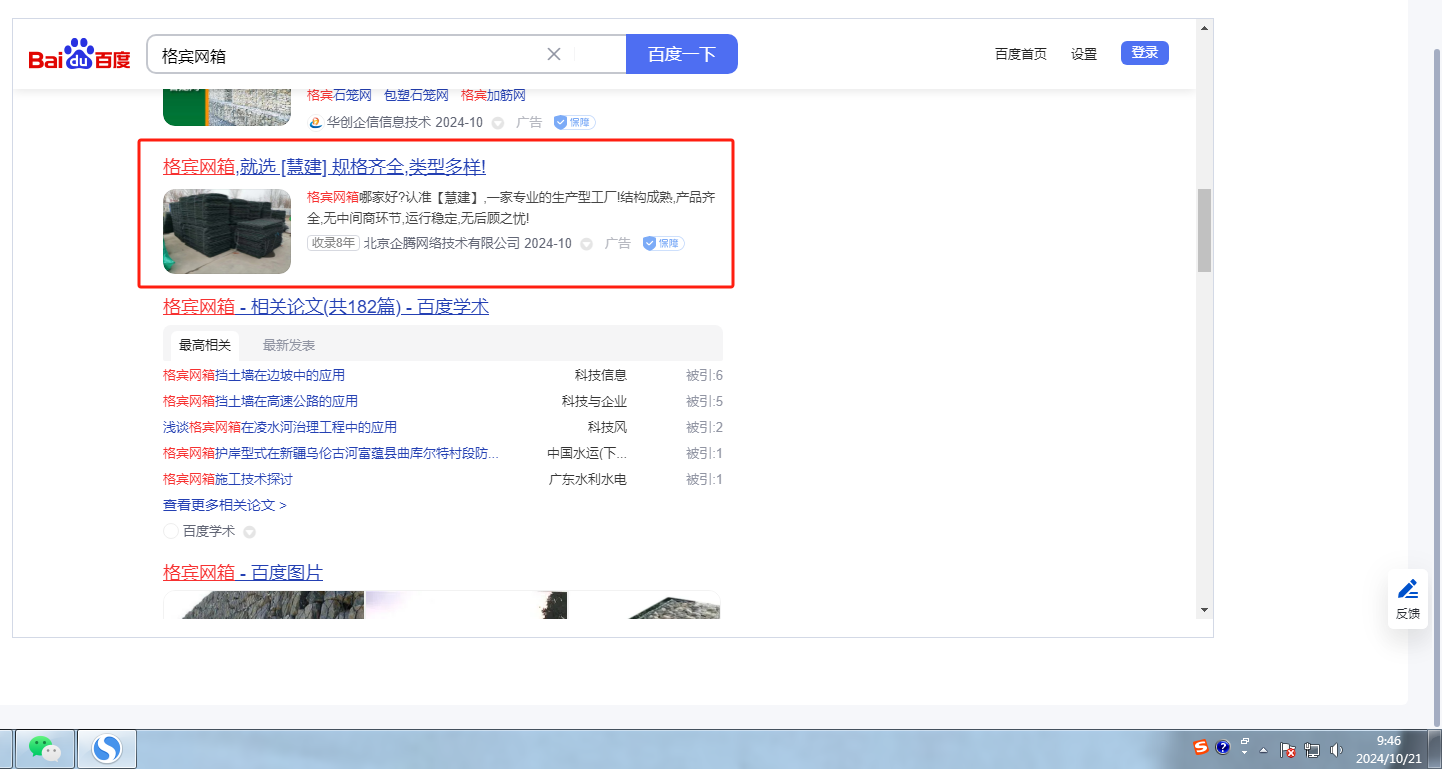This screenshot has height=769, width=1442.
Task: Open the Action Center flag icon
Action: point(1288,749)
